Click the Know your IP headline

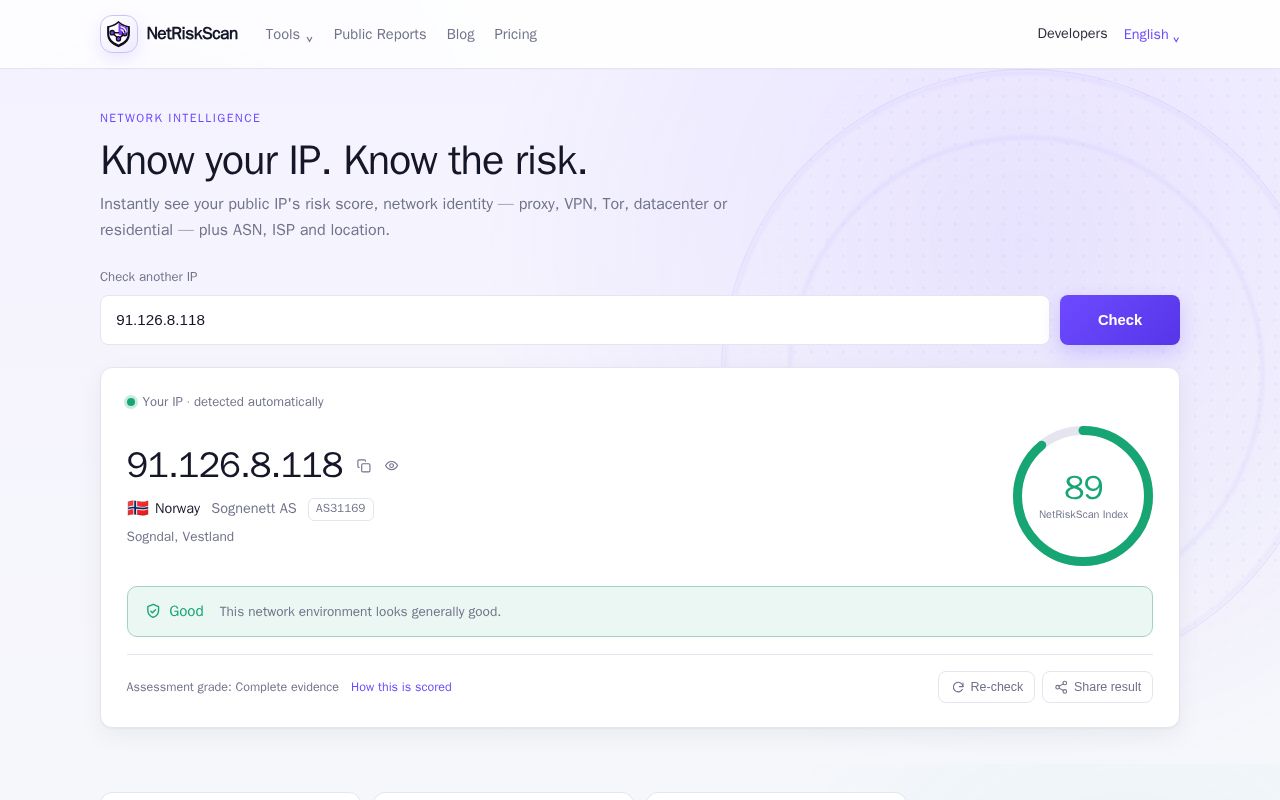tap(344, 160)
